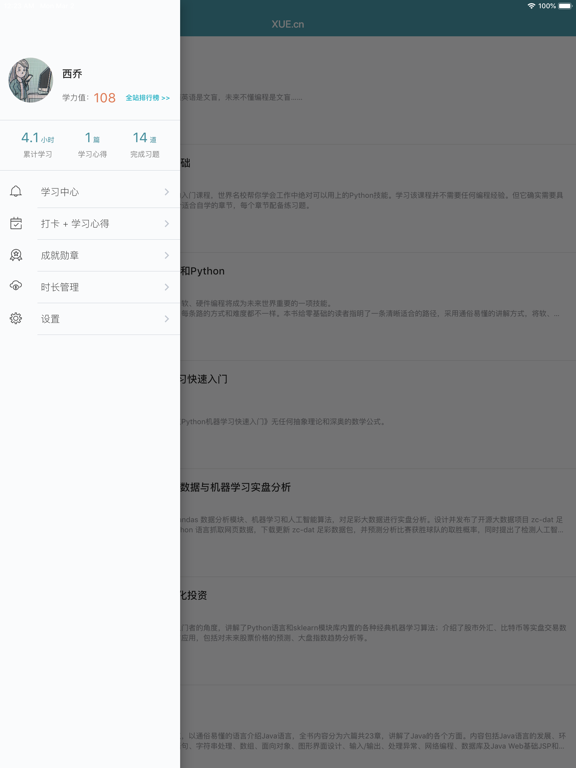Tap the username 西乔
This screenshot has height=768, width=576.
tap(72, 74)
